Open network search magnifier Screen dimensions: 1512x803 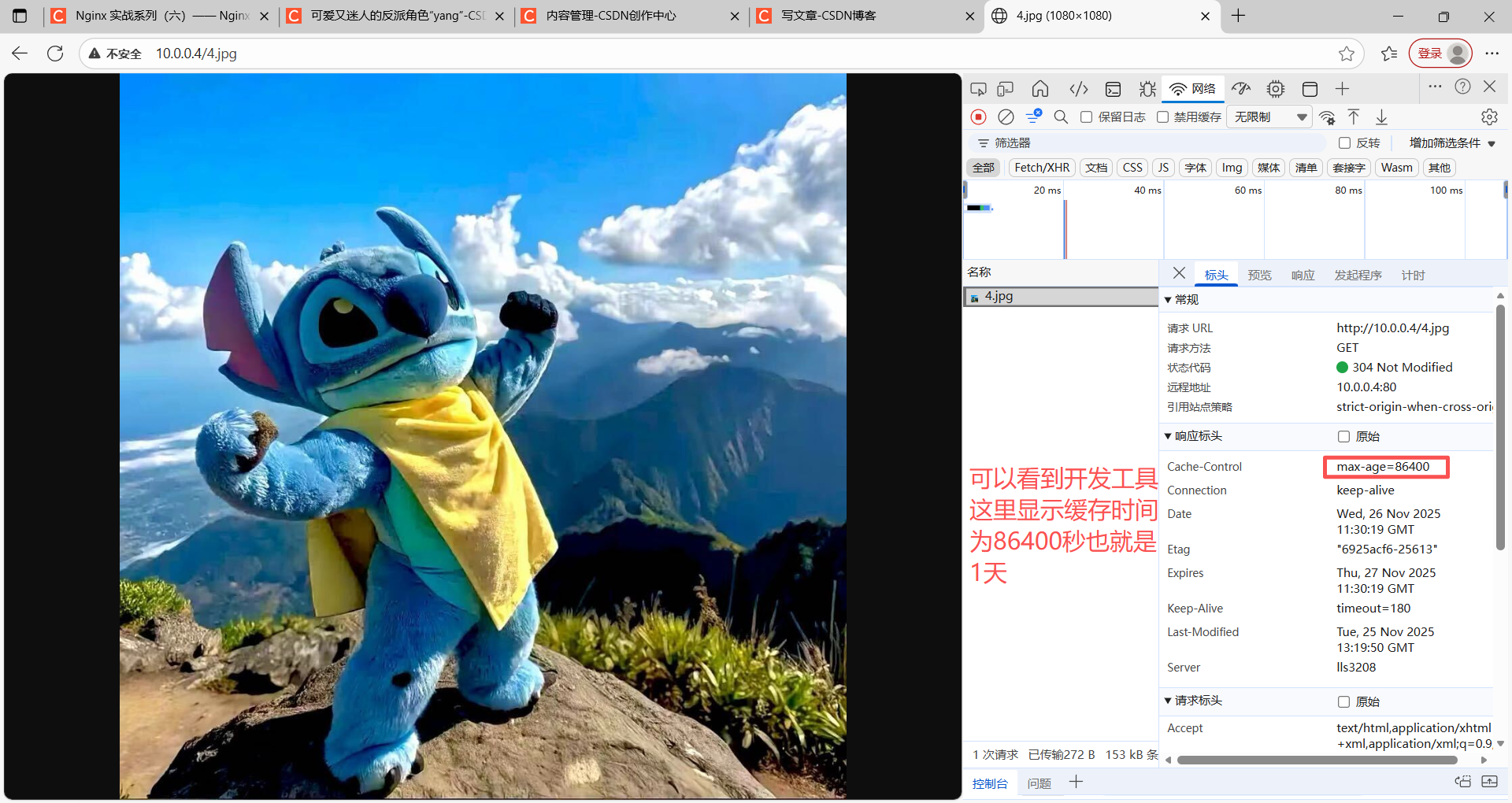point(1061,117)
